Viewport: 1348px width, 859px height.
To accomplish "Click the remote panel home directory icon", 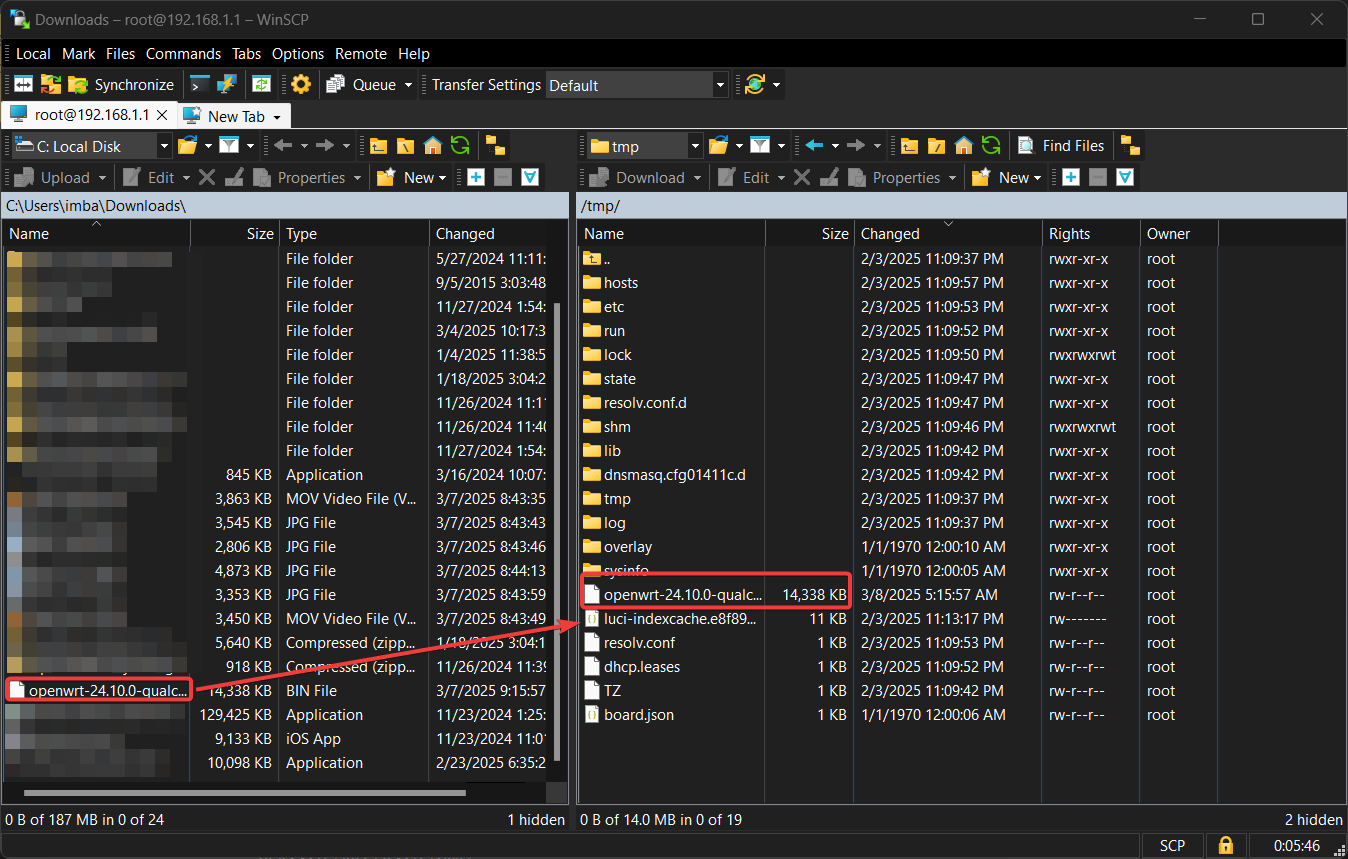I will (963, 146).
